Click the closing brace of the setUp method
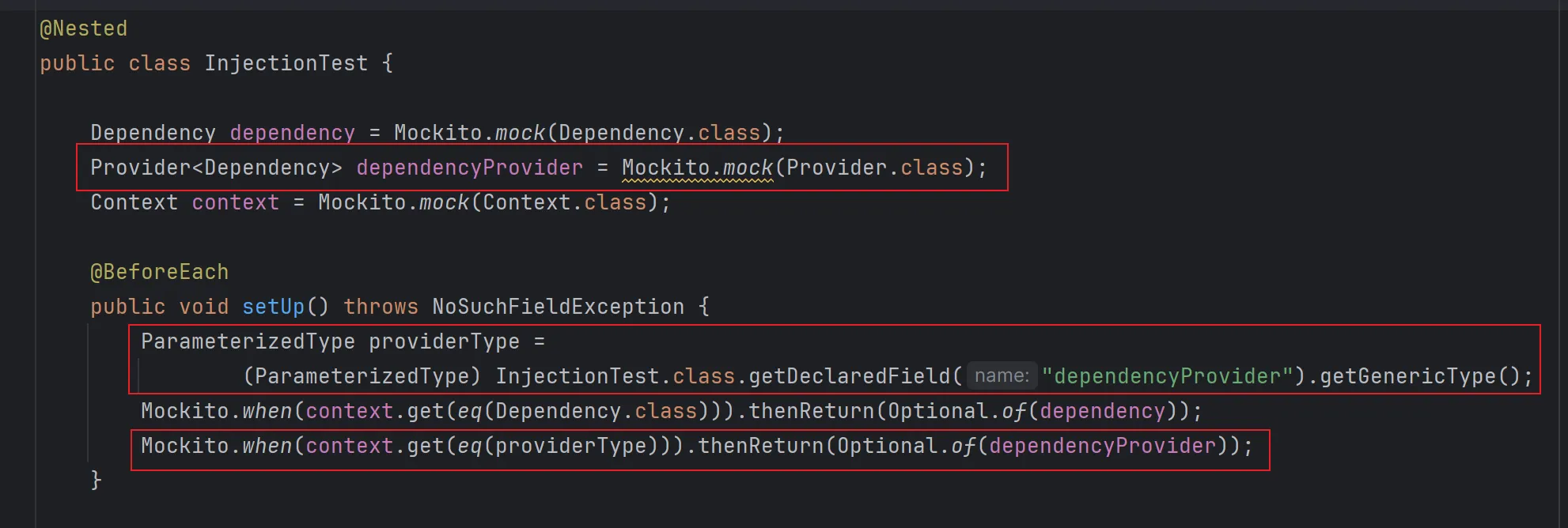Screen dimensions: 1568x528 click(96, 480)
